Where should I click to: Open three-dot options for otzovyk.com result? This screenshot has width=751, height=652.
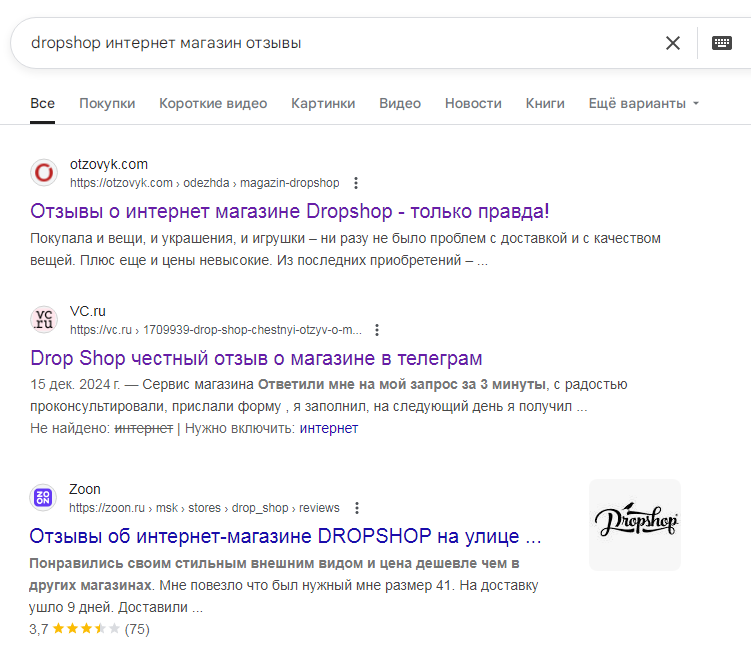click(357, 183)
